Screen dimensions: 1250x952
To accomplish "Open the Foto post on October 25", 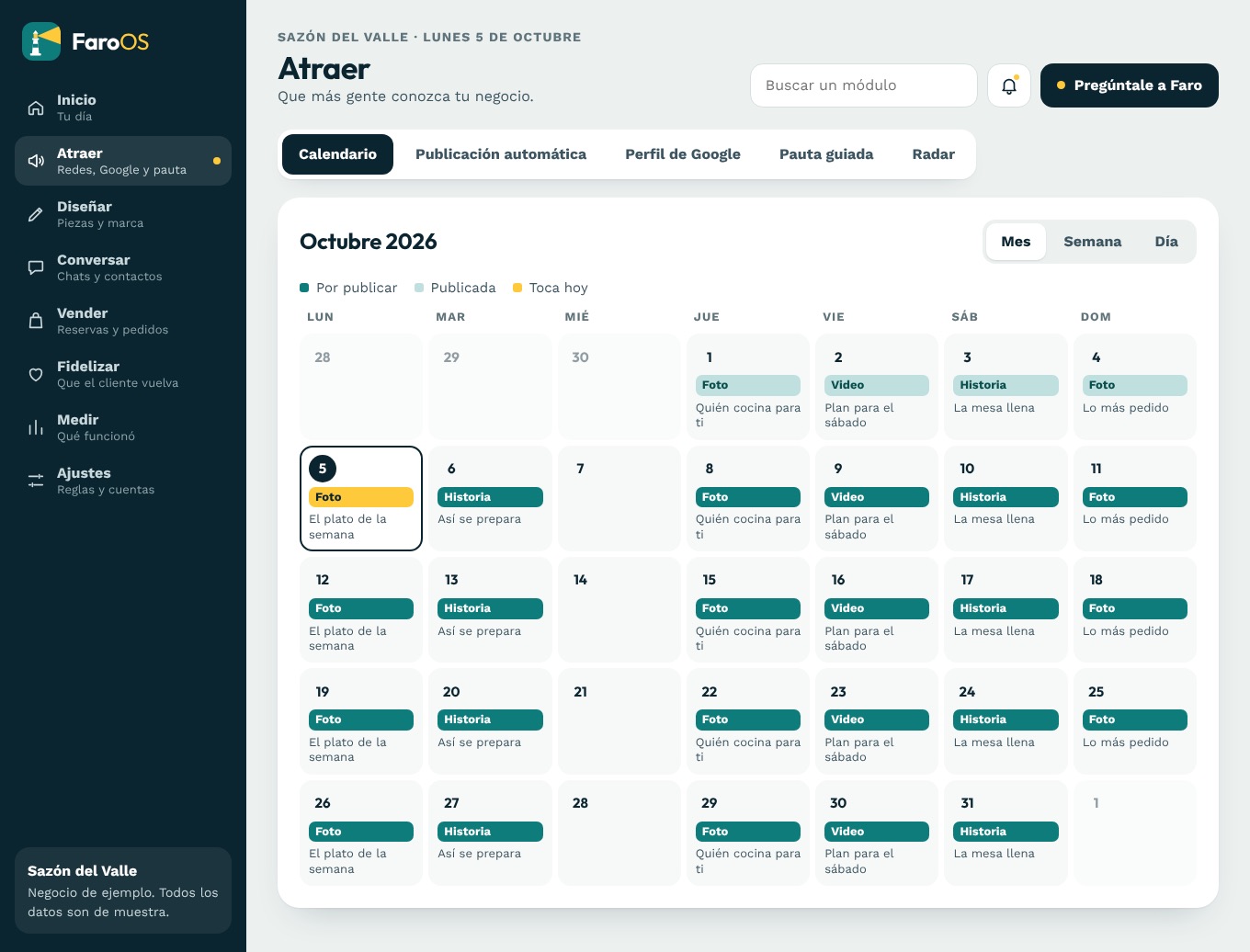I will (1135, 720).
